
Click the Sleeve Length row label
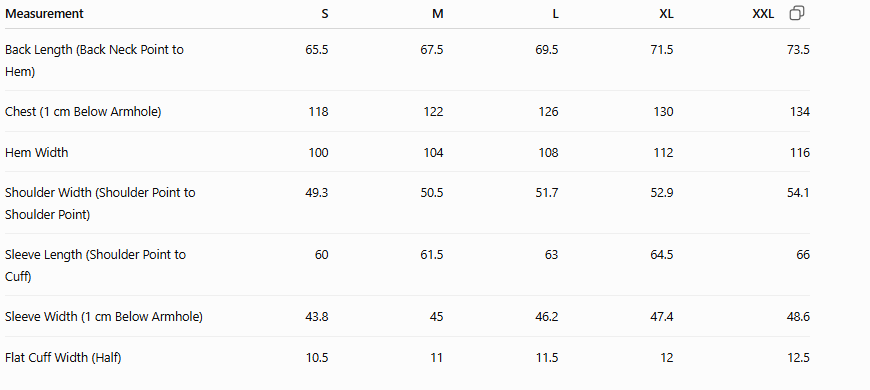pos(95,266)
